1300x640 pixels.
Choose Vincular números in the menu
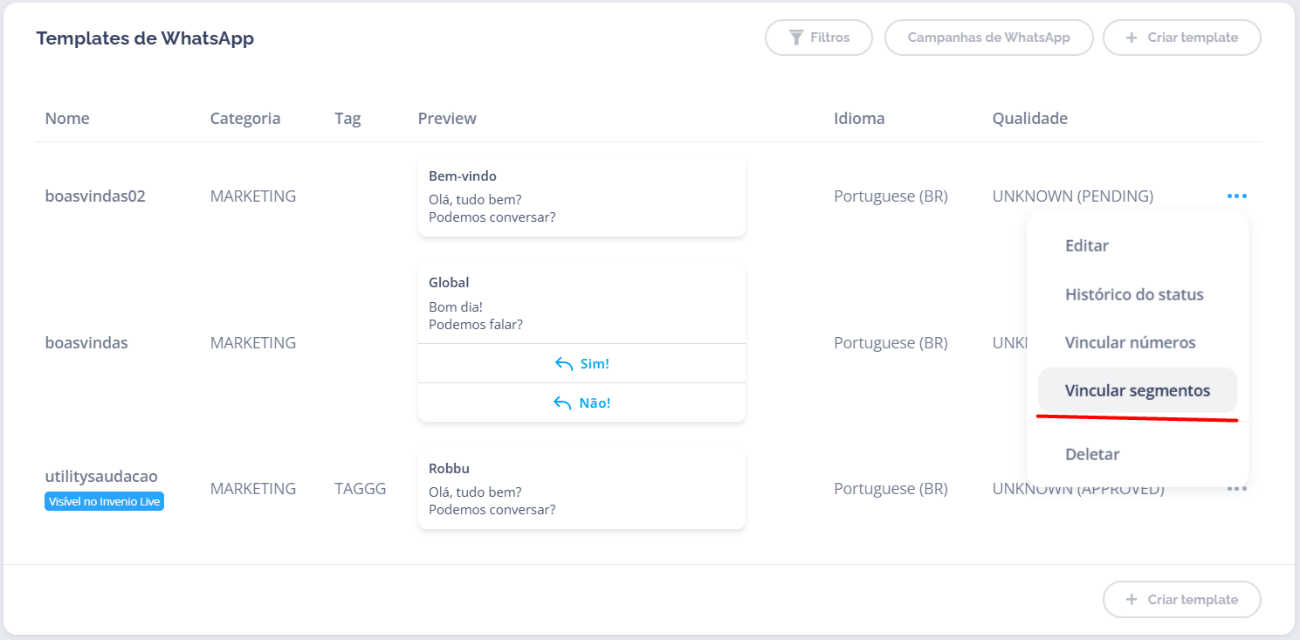(x=1130, y=343)
